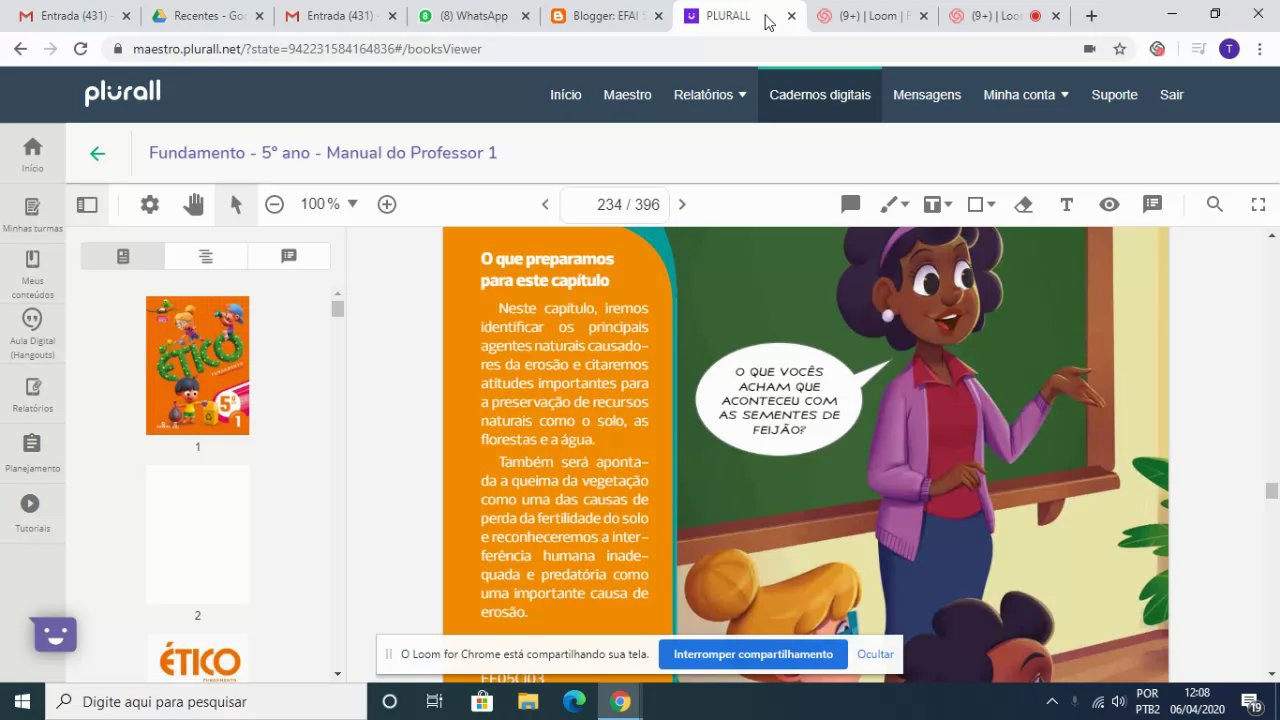Select the comment bubble tool
Image resolution: width=1280 pixels, height=720 pixels.
point(851,204)
